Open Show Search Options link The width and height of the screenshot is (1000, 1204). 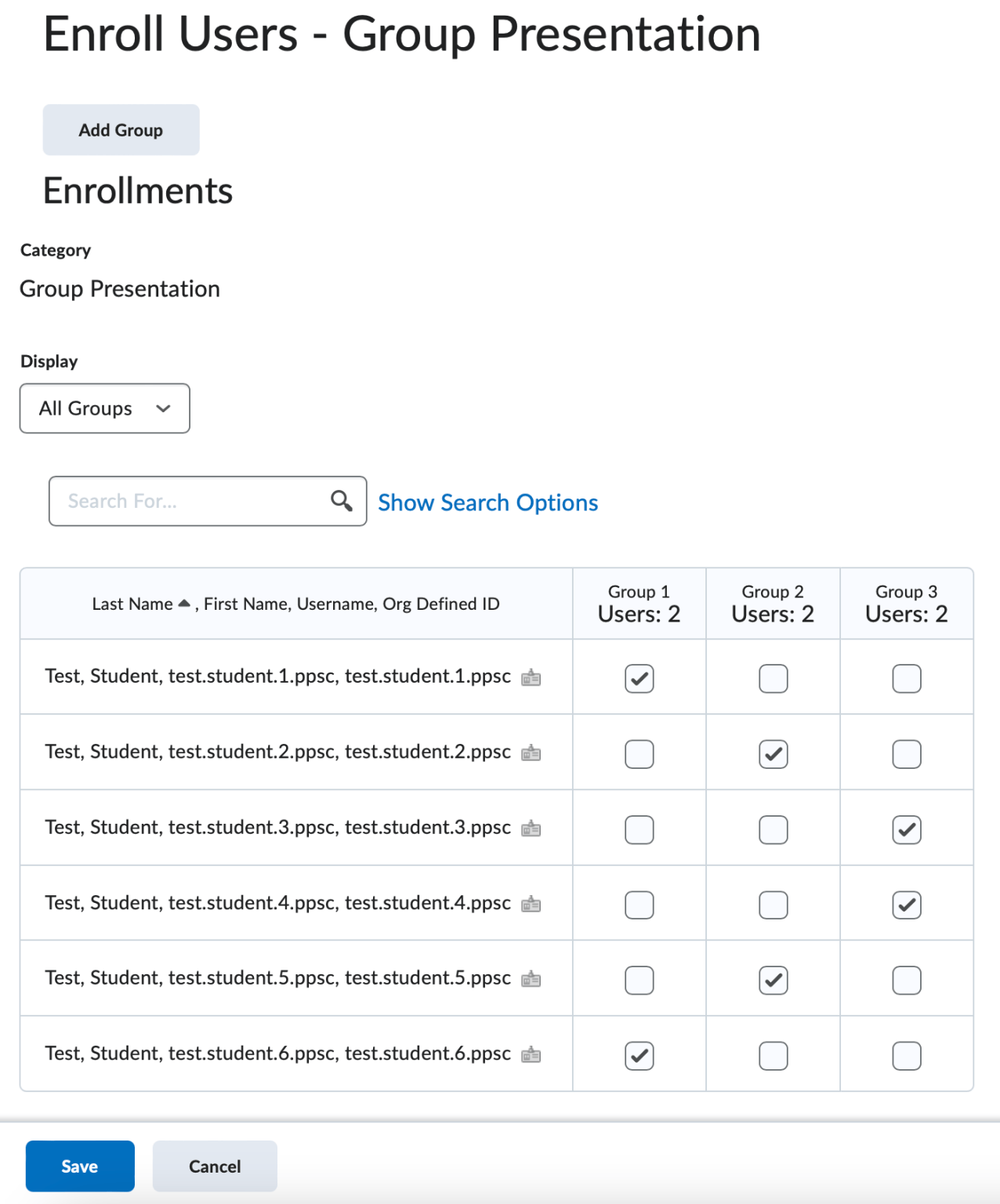point(487,502)
